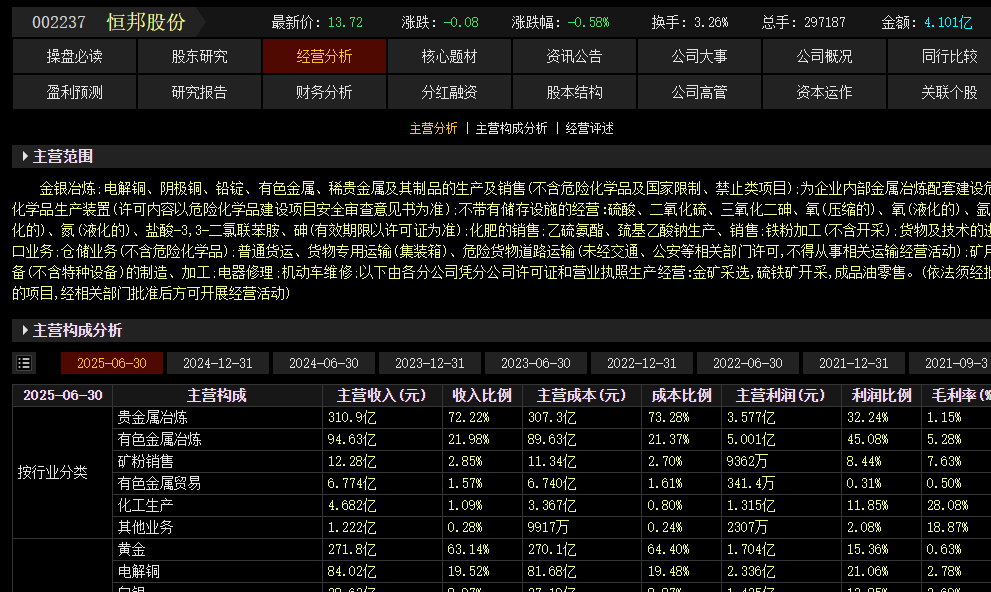The width and height of the screenshot is (991, 592).
Task: Select the 经营分析 tab
Action: pos(324,56)
